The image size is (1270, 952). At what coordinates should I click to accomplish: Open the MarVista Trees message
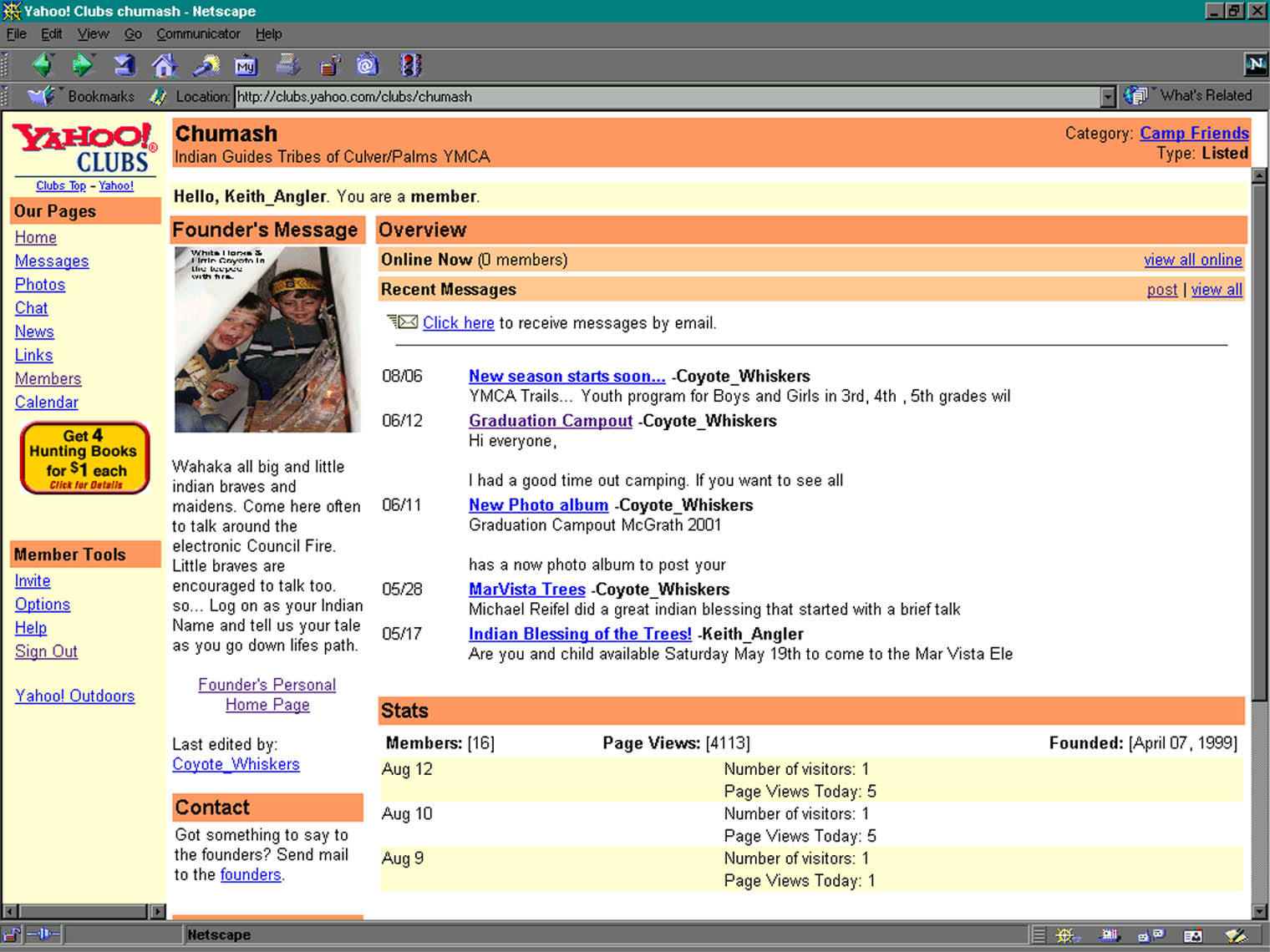coord(527,590)
